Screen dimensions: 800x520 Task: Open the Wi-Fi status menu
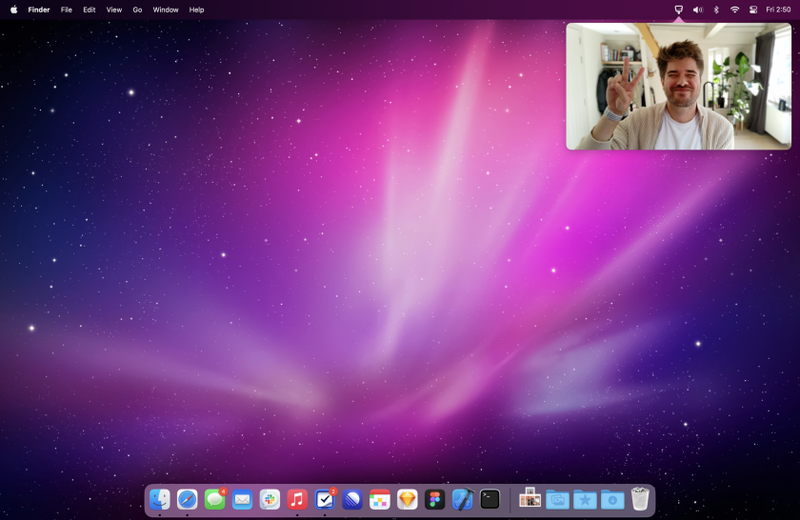(x=734, y=10)
